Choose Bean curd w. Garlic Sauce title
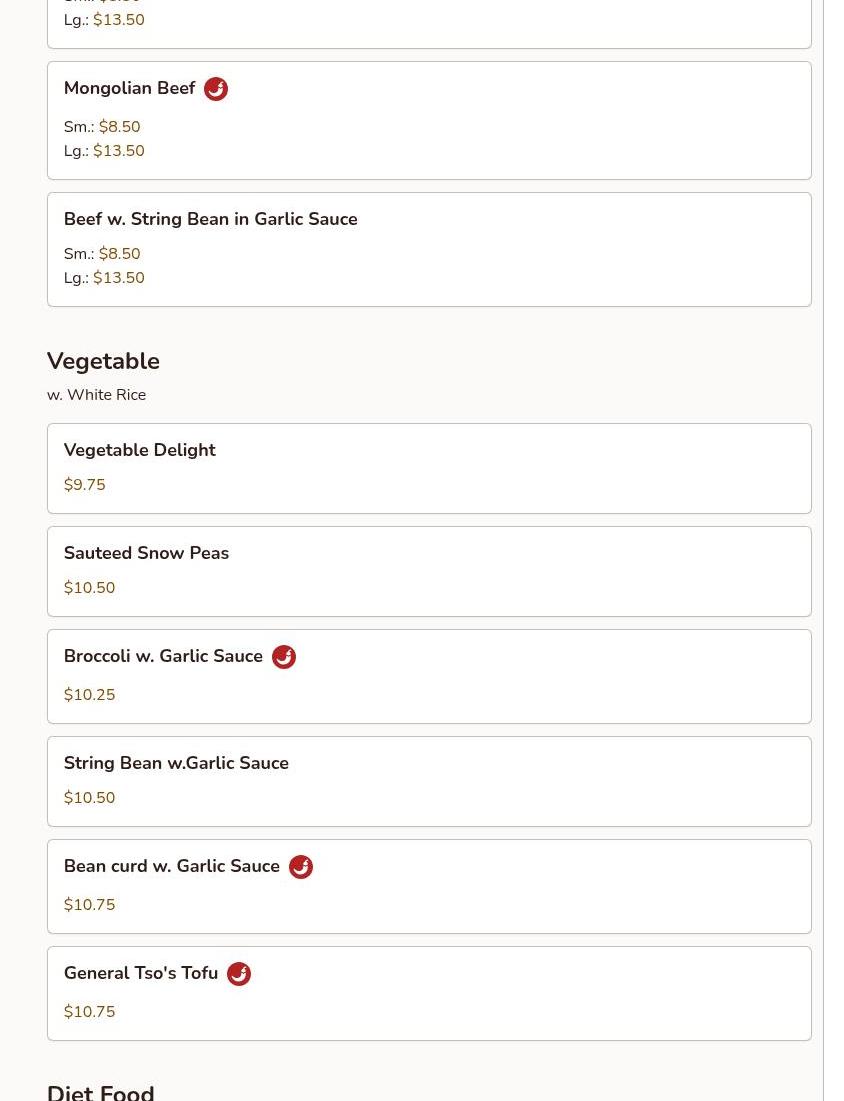844x1101 pixels. [171, 866]
